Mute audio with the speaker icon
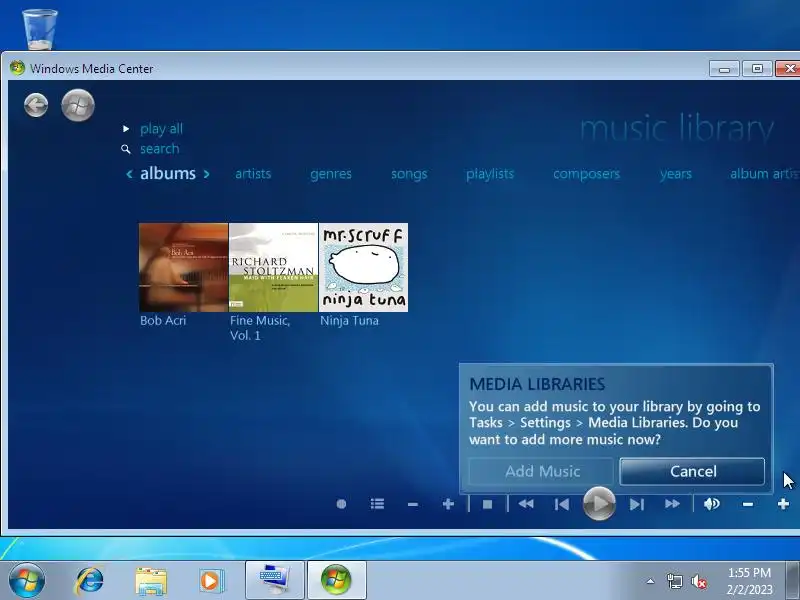800x600 pixels. click(x=712, y=504)
